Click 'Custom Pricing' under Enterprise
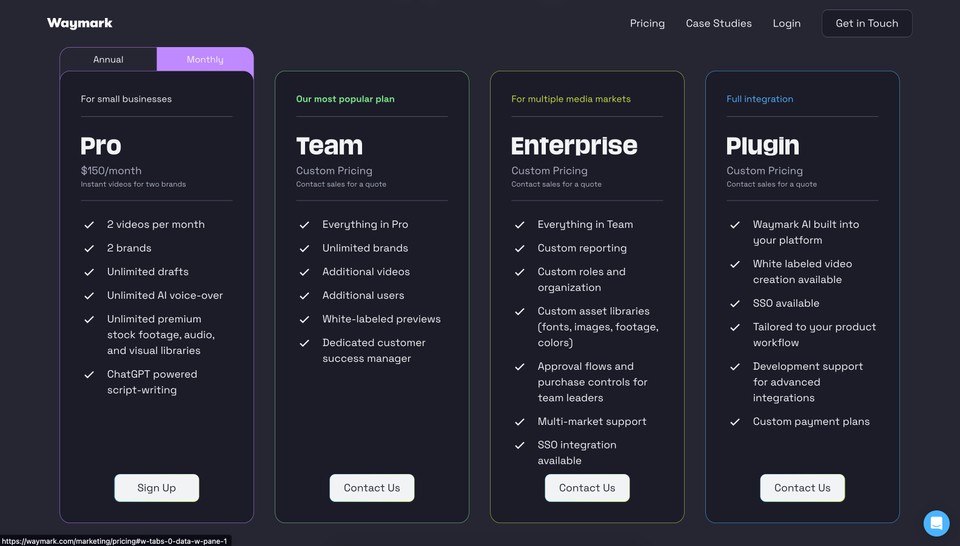Screen dimensions: 960x546 point(549,171)
